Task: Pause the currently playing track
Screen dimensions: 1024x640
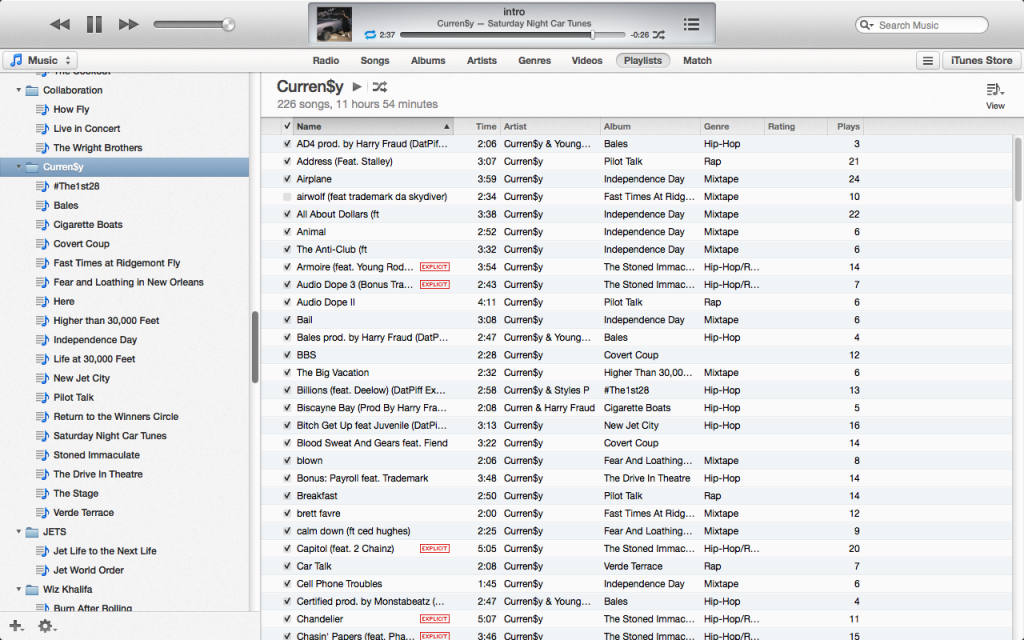Action: click(x=94, y=24)
